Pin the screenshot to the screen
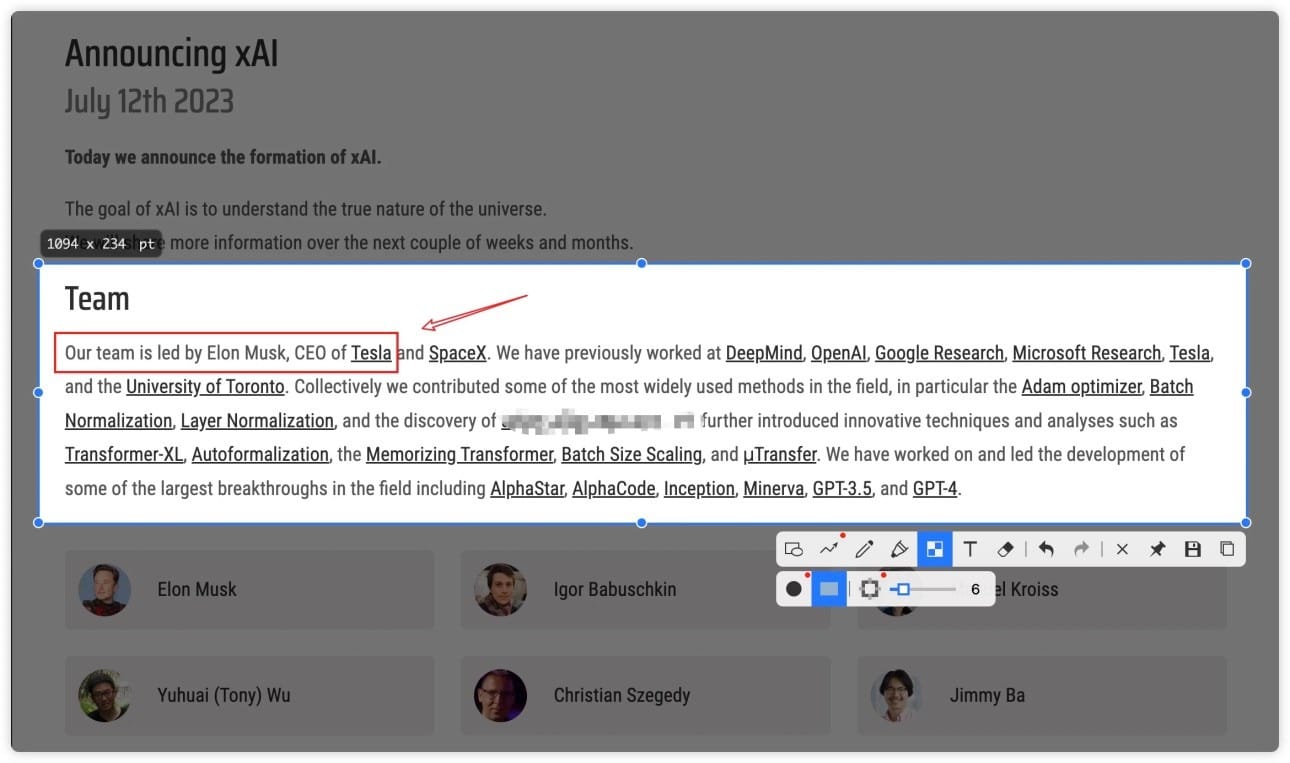The width and height of the screenshot is (1290, 763). coord(1157,549)
